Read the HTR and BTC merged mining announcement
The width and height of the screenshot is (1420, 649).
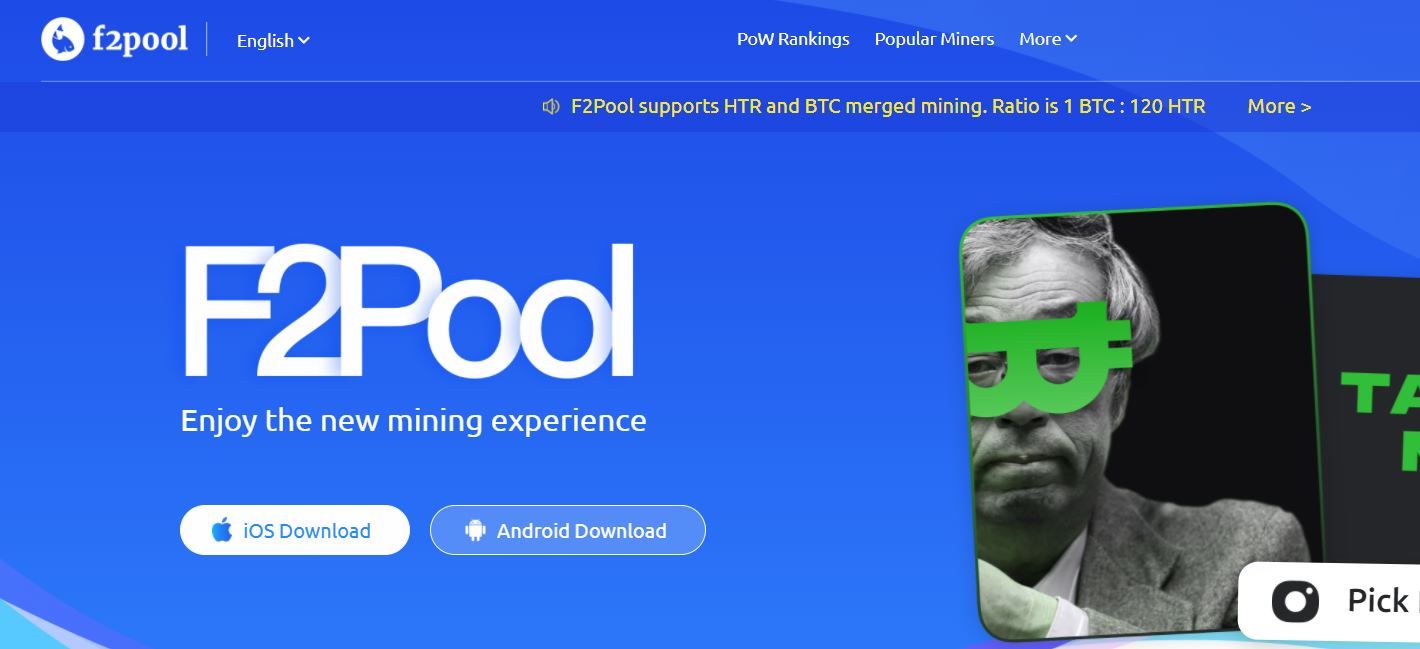click(888, 106)
